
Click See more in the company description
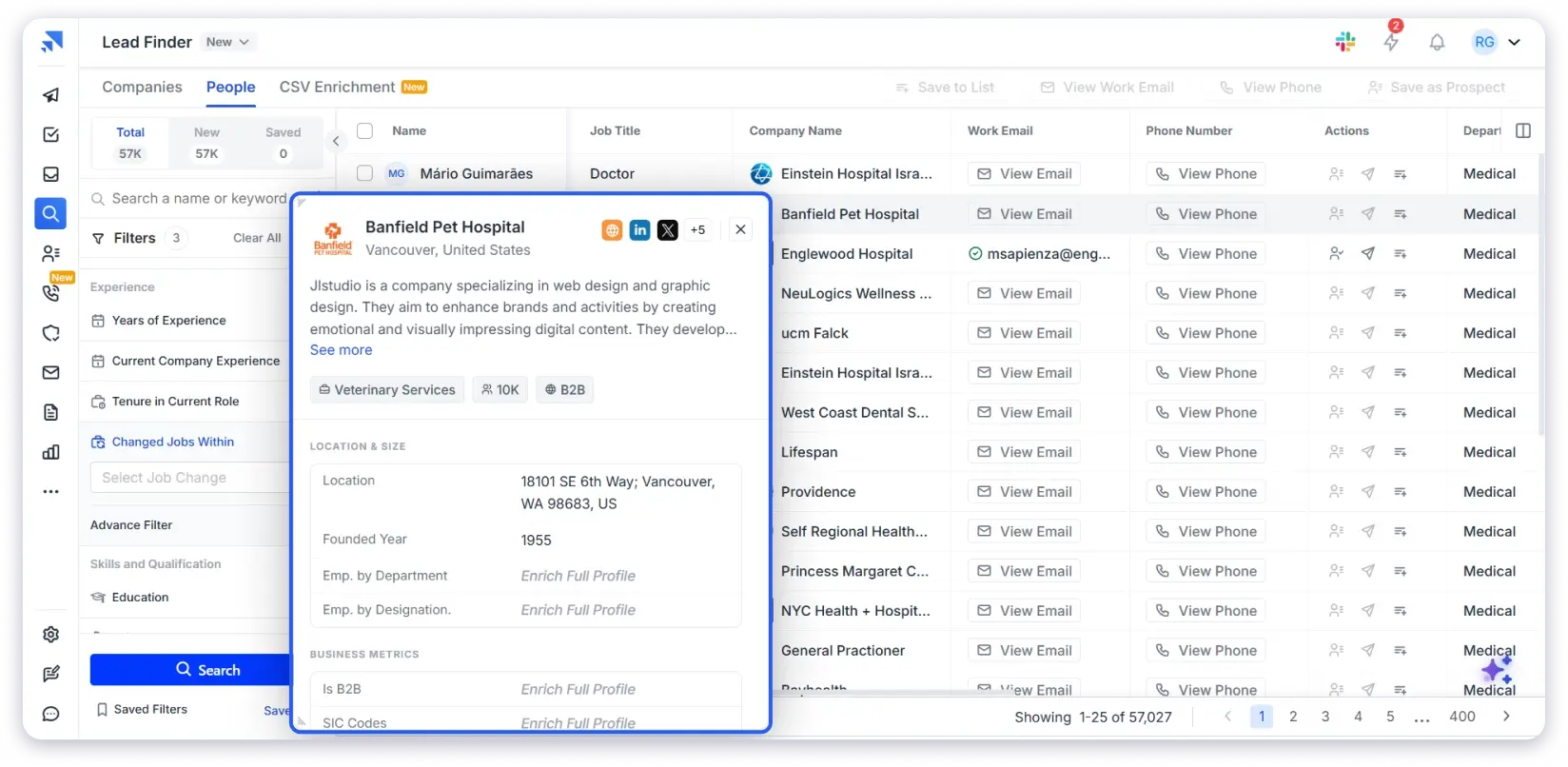coord(341,350)
